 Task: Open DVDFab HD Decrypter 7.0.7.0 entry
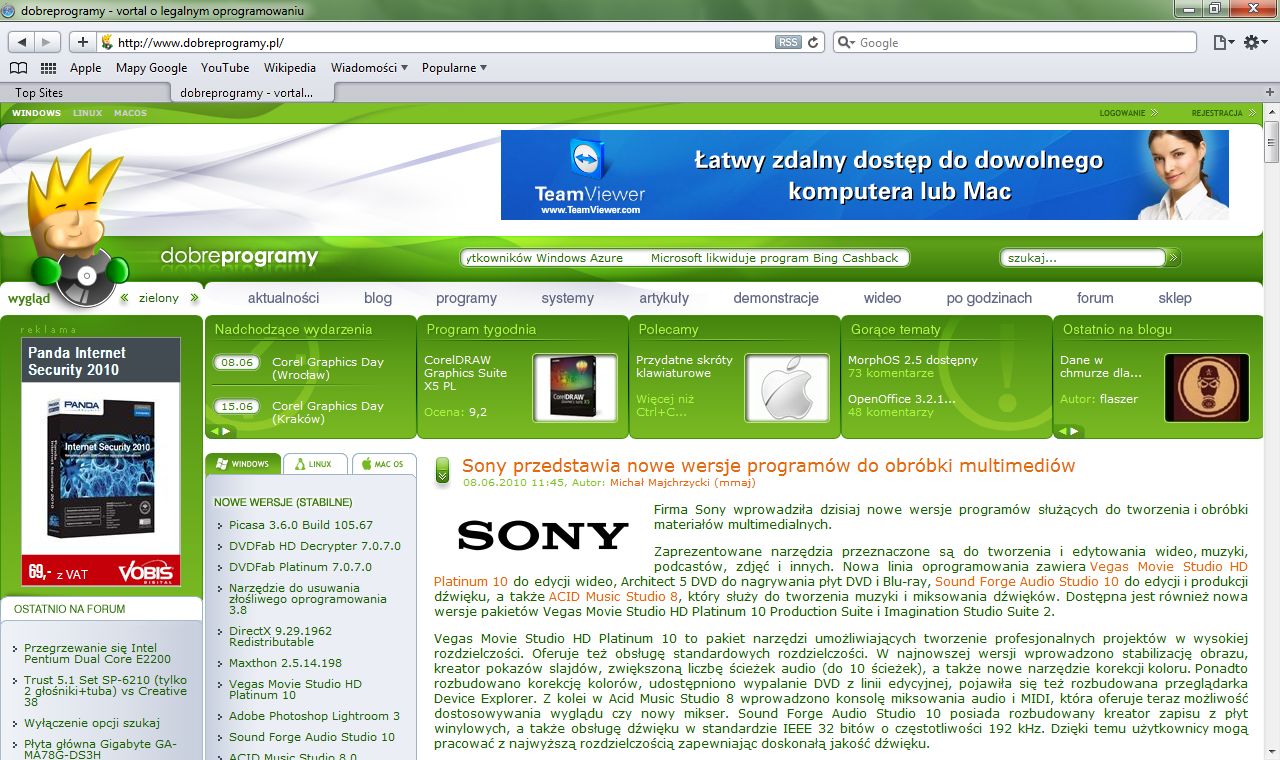pyautogui.click(x=314, y=546)
